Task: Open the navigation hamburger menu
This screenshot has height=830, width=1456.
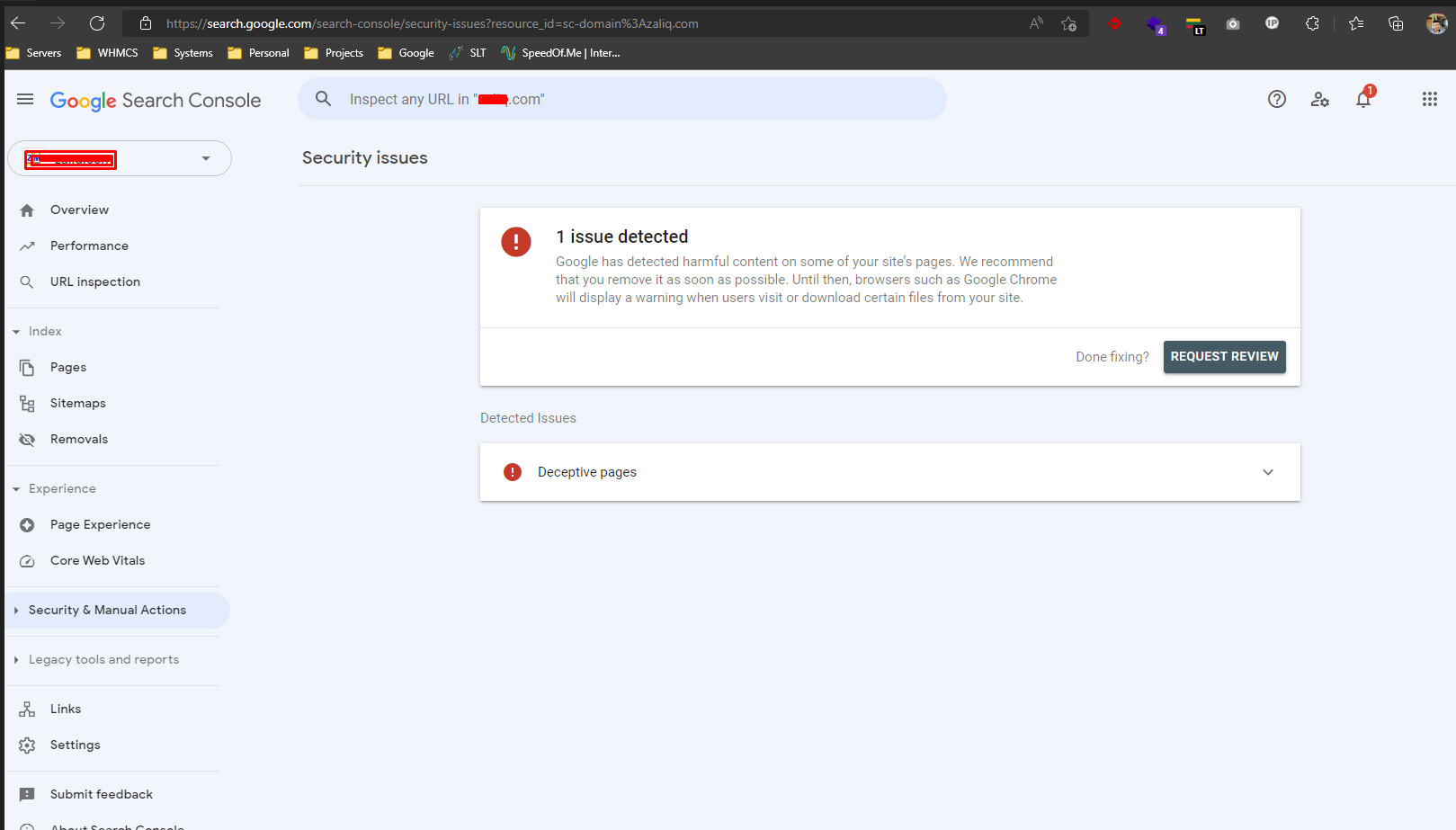Action: click(24, 99)
